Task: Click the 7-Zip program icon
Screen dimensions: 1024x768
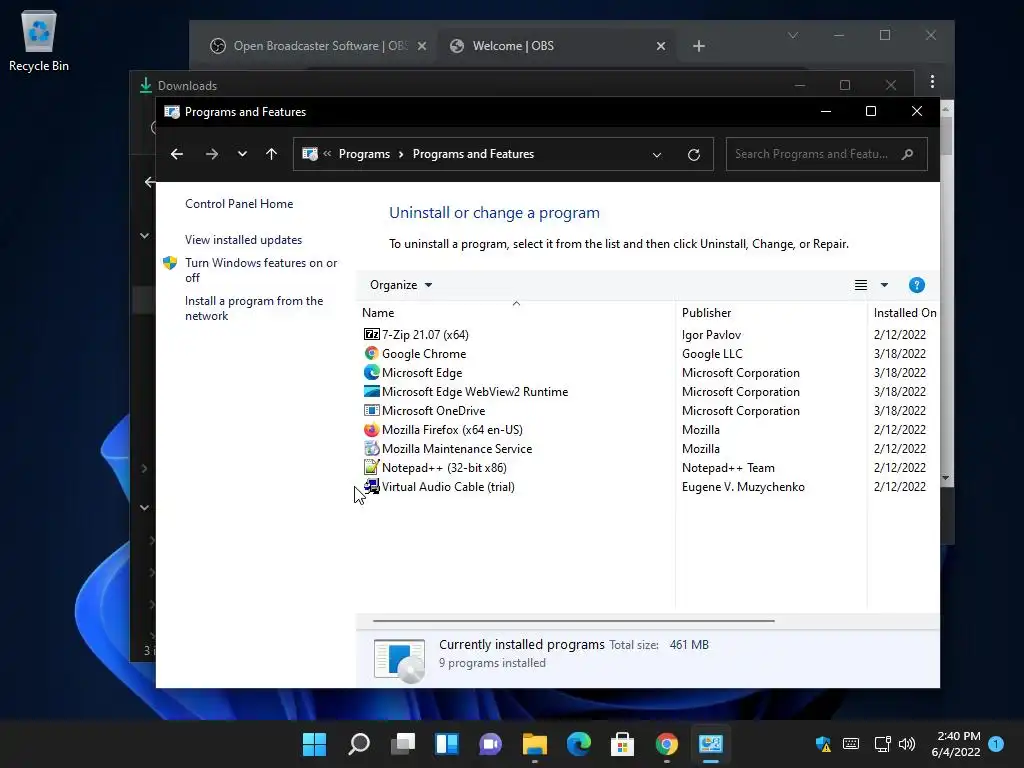Action: click(x=372, y=334)
